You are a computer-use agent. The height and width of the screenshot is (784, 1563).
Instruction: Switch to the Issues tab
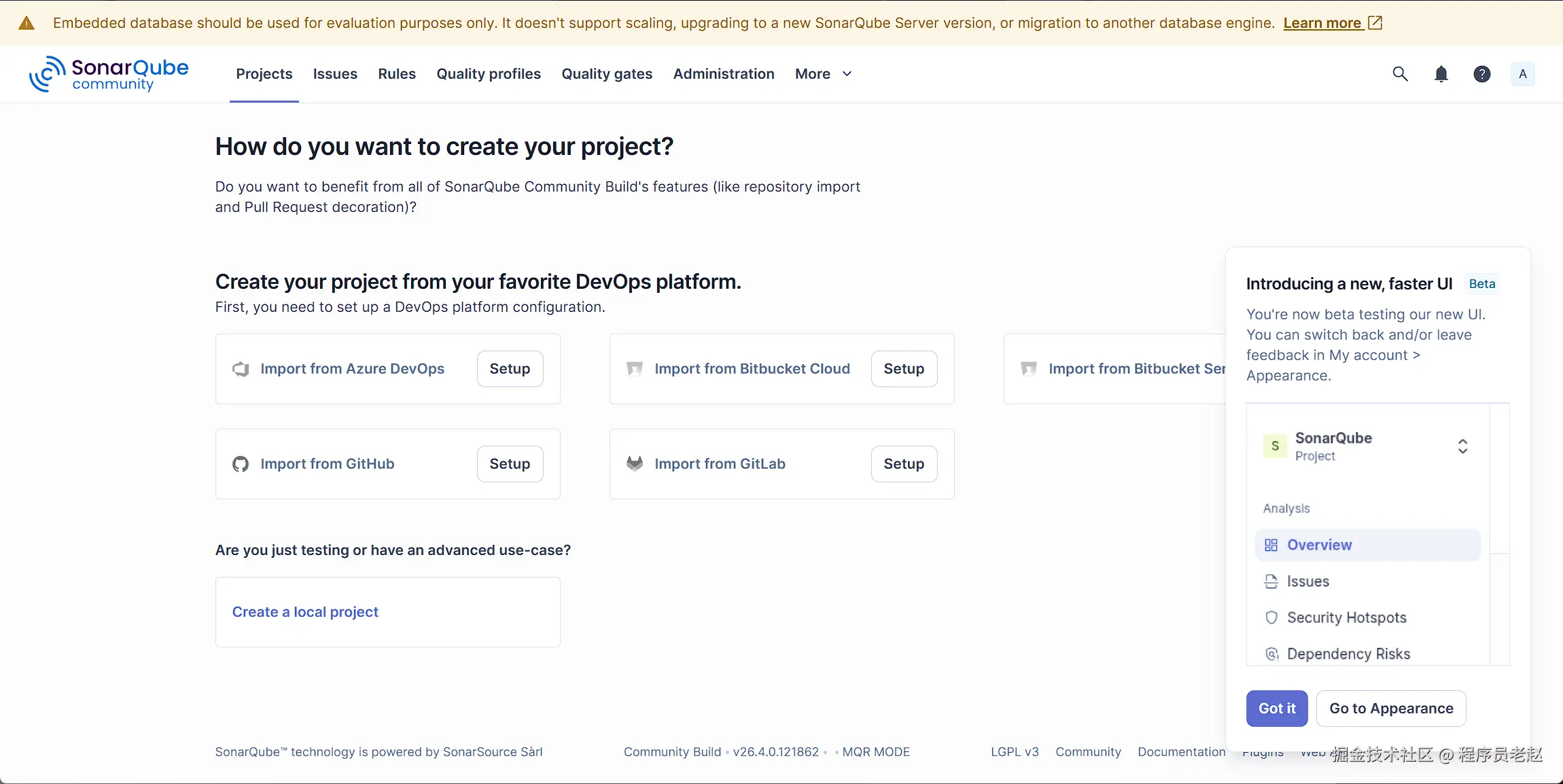[x=335, y=74]
